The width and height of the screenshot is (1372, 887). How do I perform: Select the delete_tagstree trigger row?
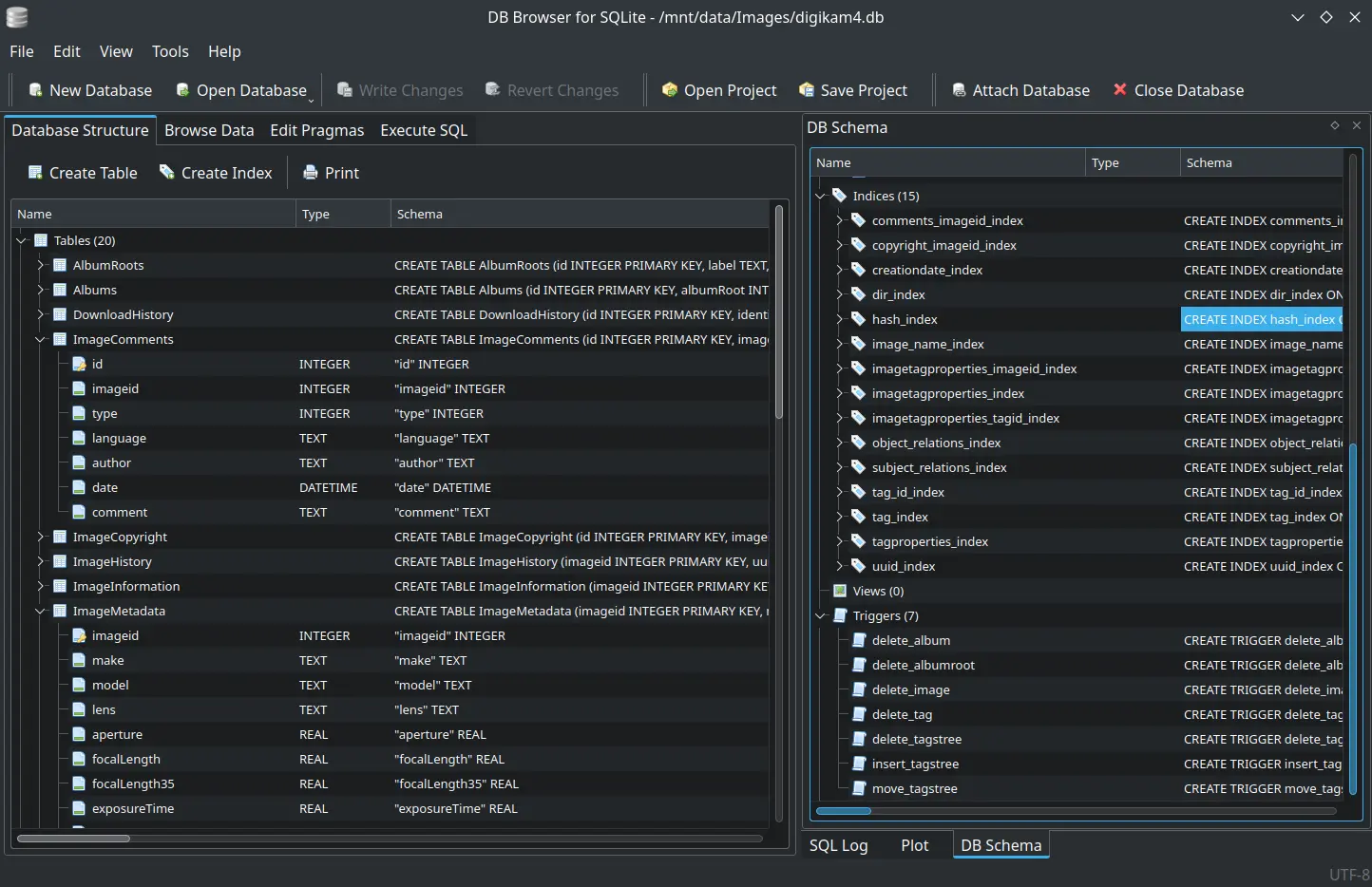[x=1078, y=739]
